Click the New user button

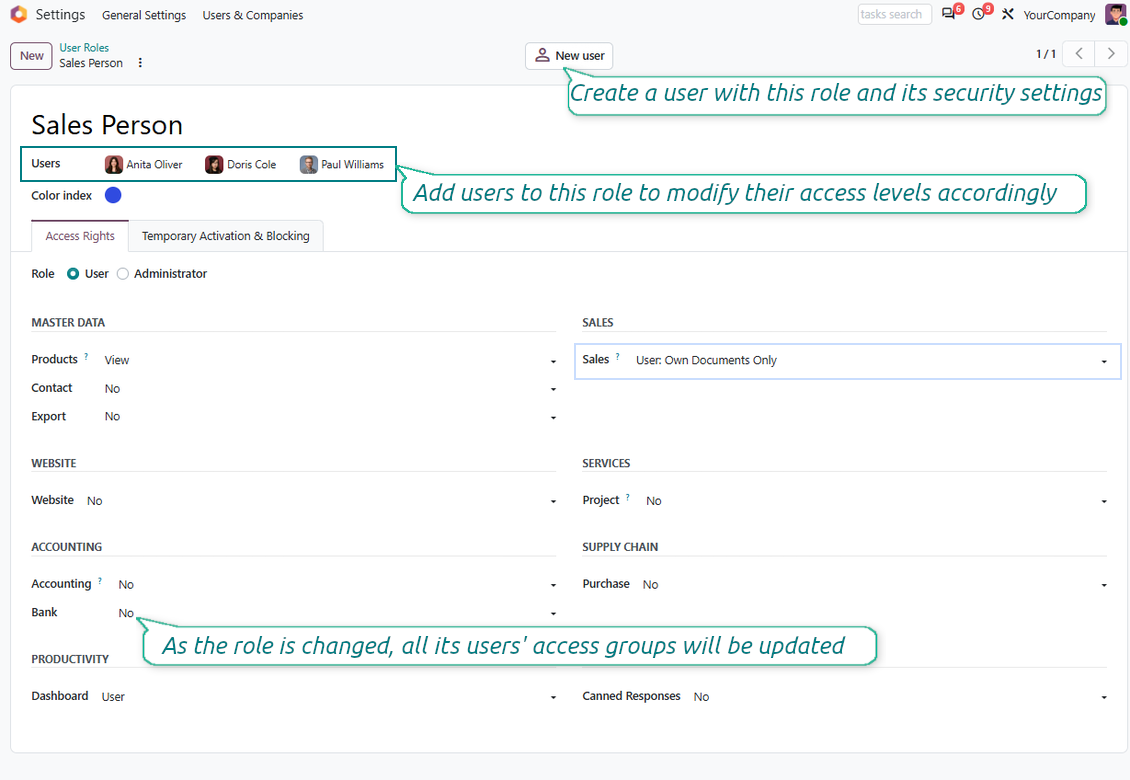(569, 56)
